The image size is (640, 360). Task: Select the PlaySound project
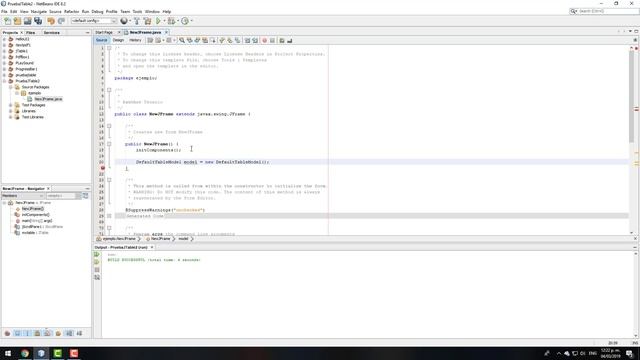[x=24, y=63]
